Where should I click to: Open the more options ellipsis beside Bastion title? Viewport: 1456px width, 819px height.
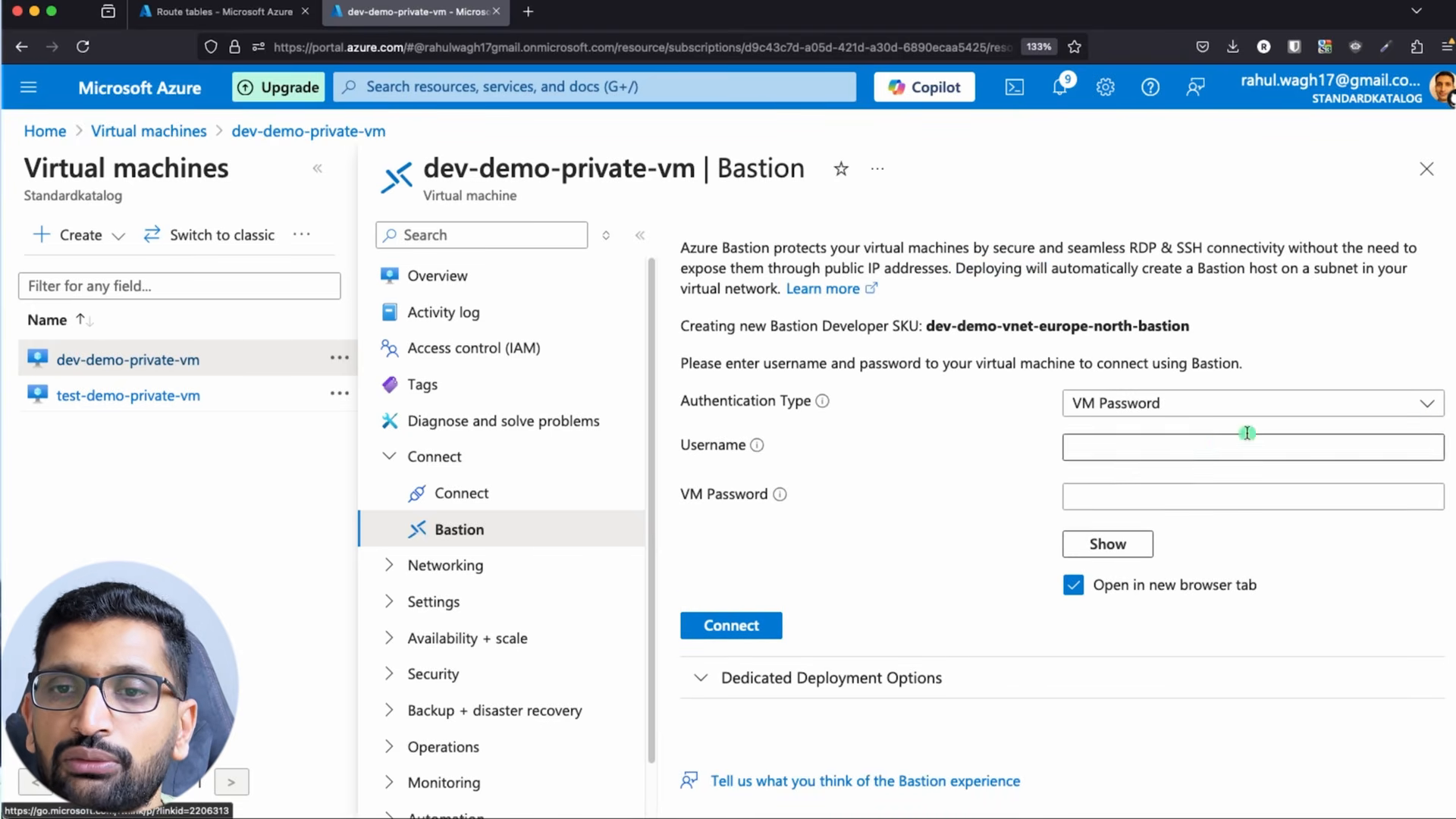(x=877, y=169)
